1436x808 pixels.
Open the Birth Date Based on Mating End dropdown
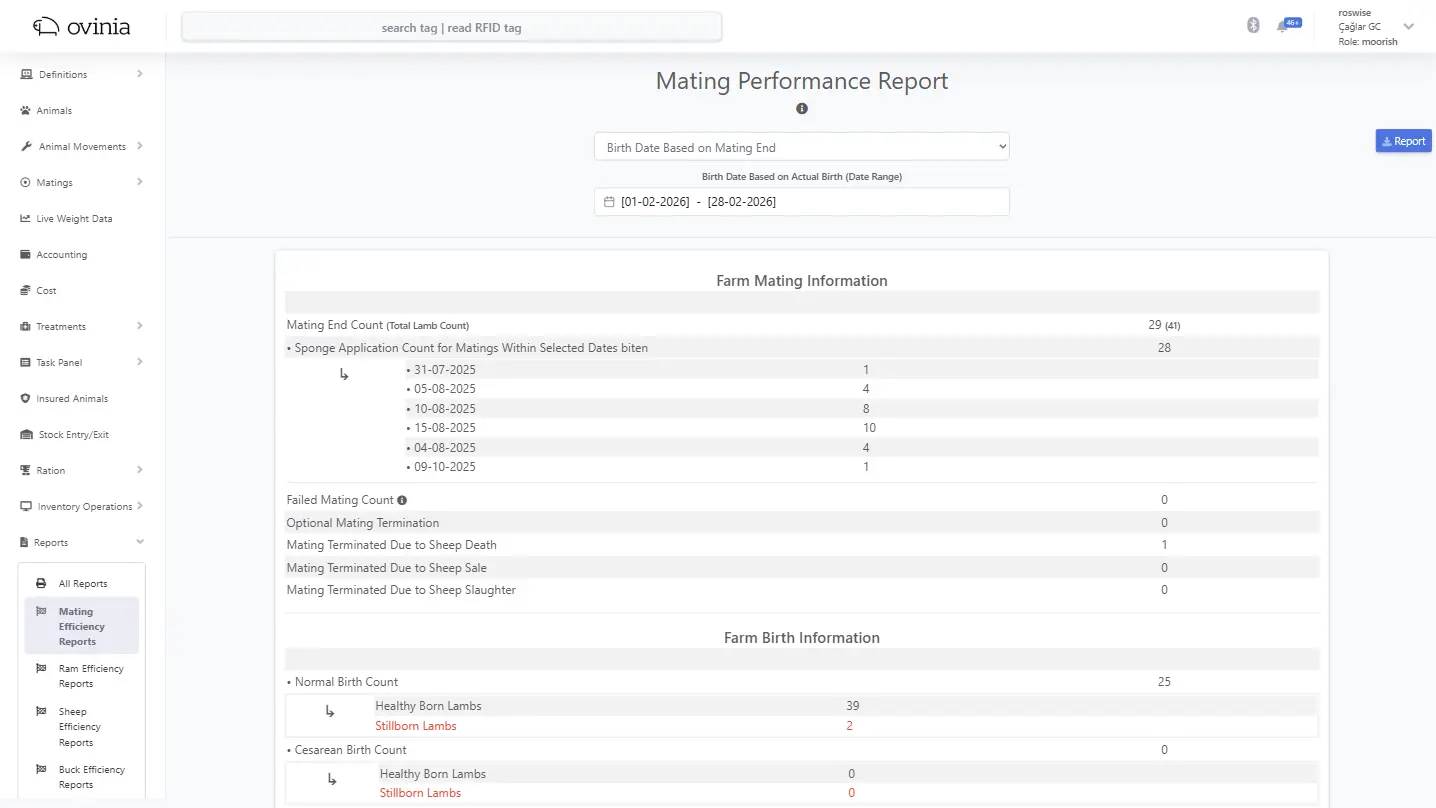pyautogui.click(x=801, y=146)
